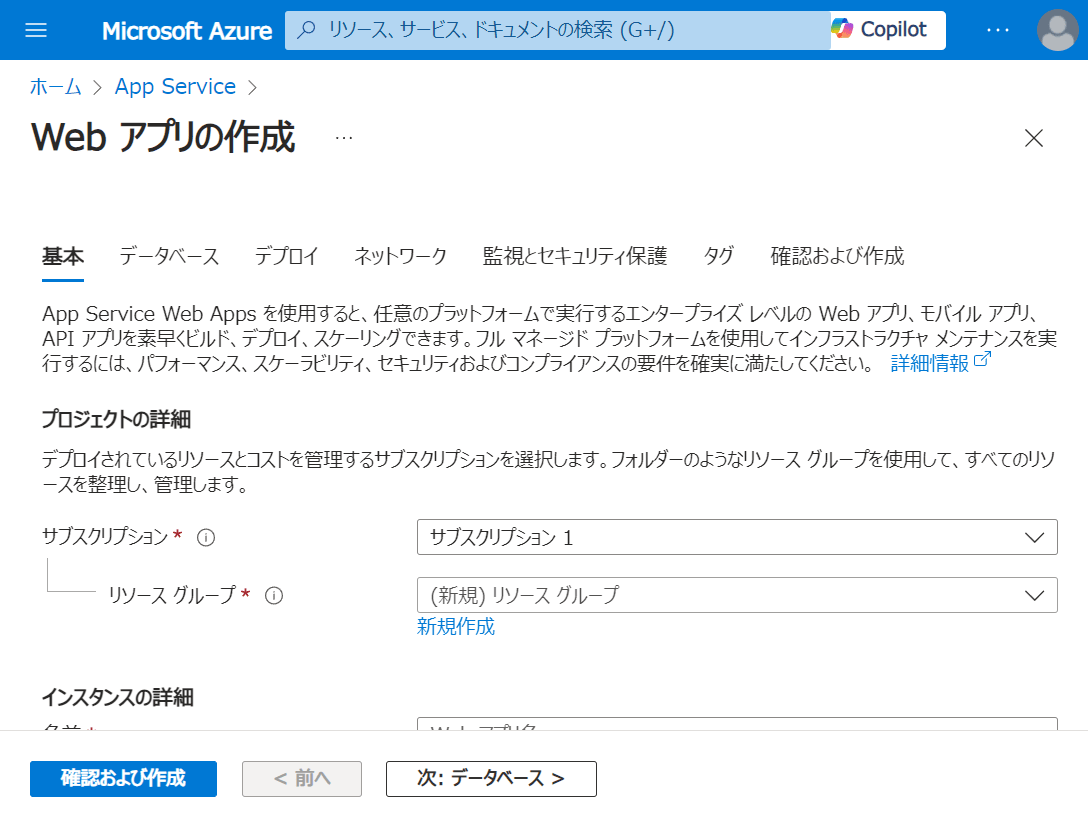Open ellipsis next to Web アプリの作成 title
The image size is (1088, 827).
pos(343,137)
